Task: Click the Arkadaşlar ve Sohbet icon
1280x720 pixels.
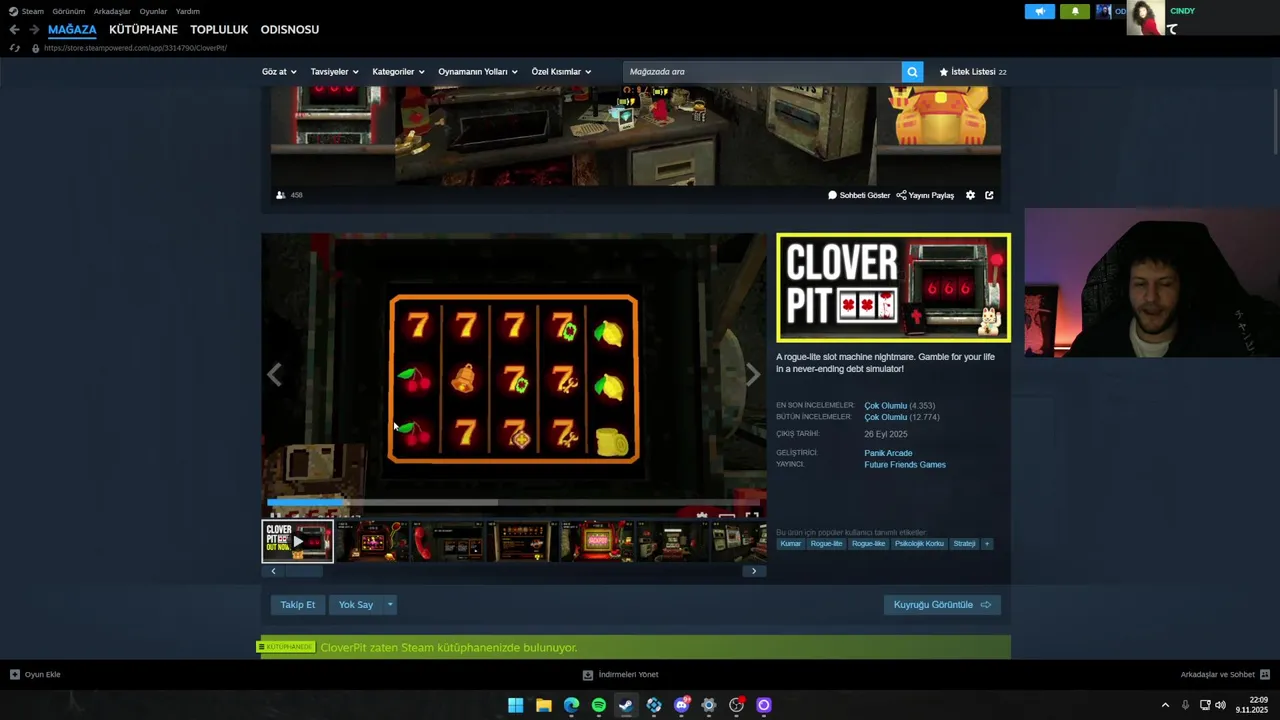Action: tap(1265, 674)
